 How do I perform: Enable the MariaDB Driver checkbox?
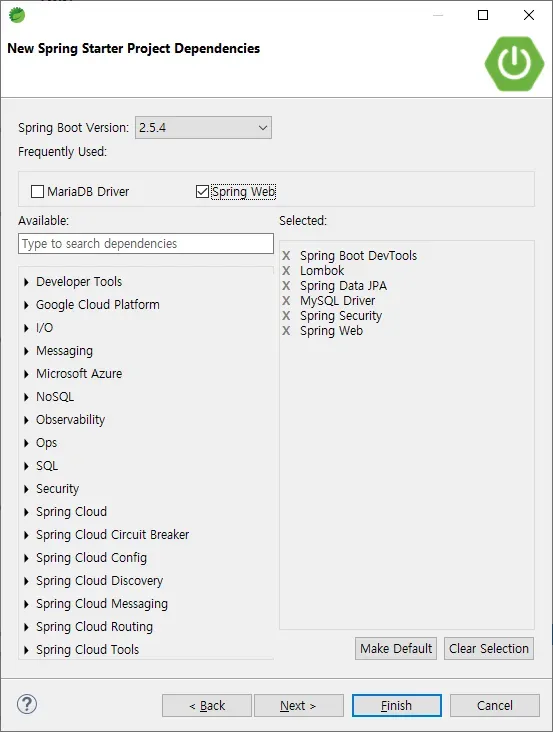pyautogui.click(x=37, y=191)
